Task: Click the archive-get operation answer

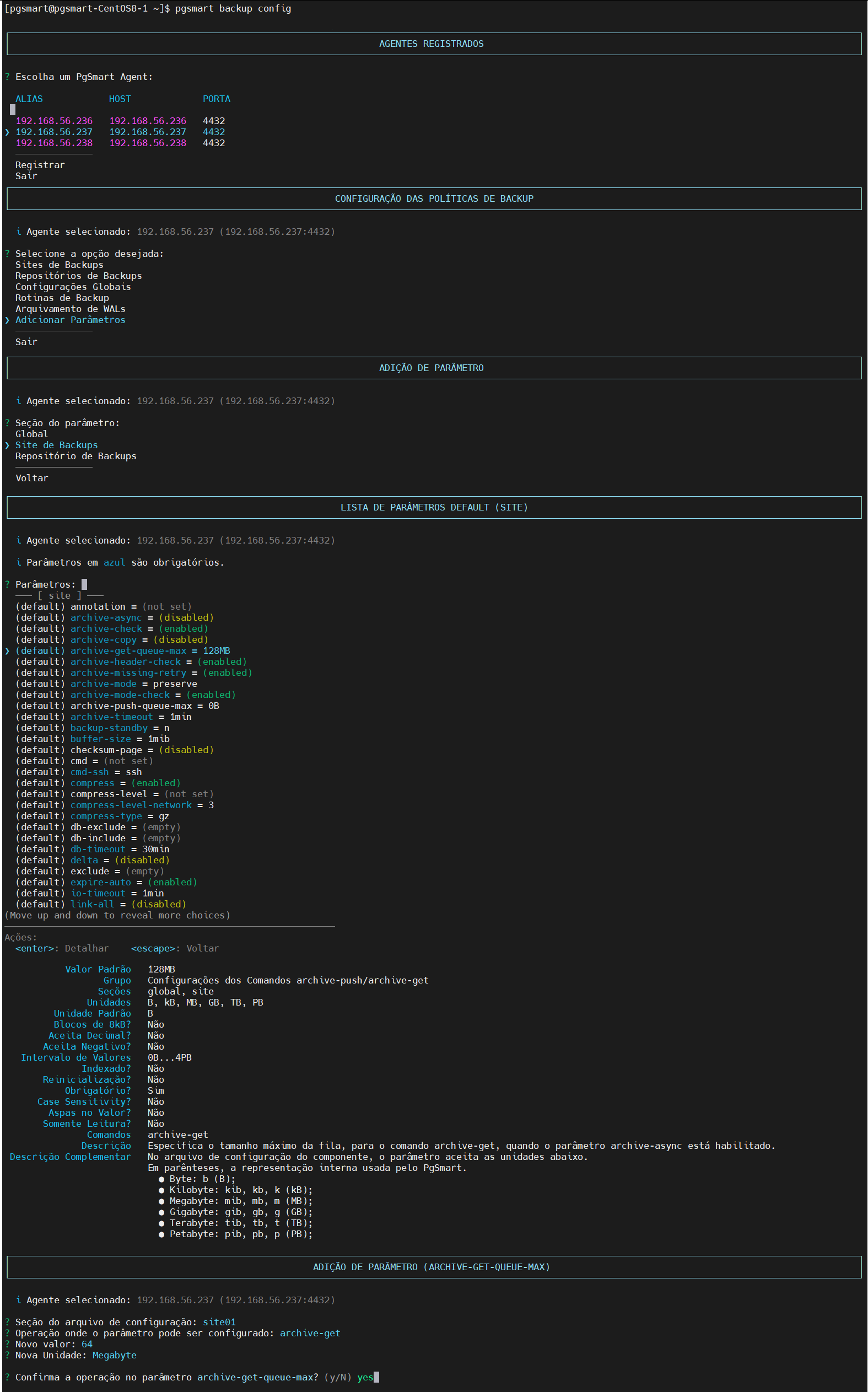Action: point(310,1333)
